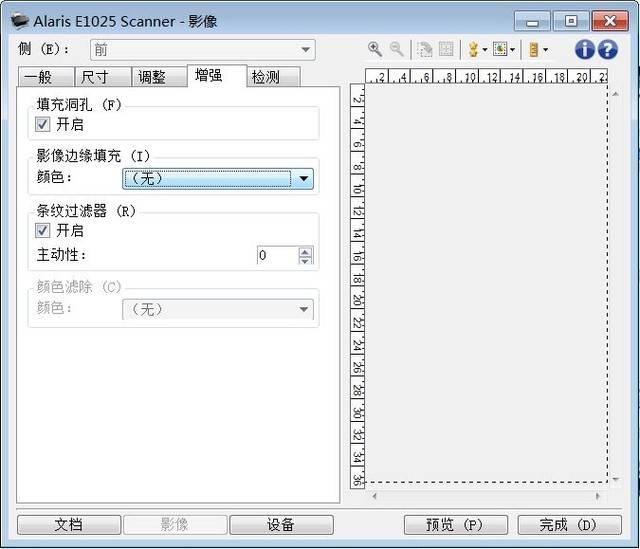Click the 完成 (D) button
640x549 pixels.
click(569, 525)
